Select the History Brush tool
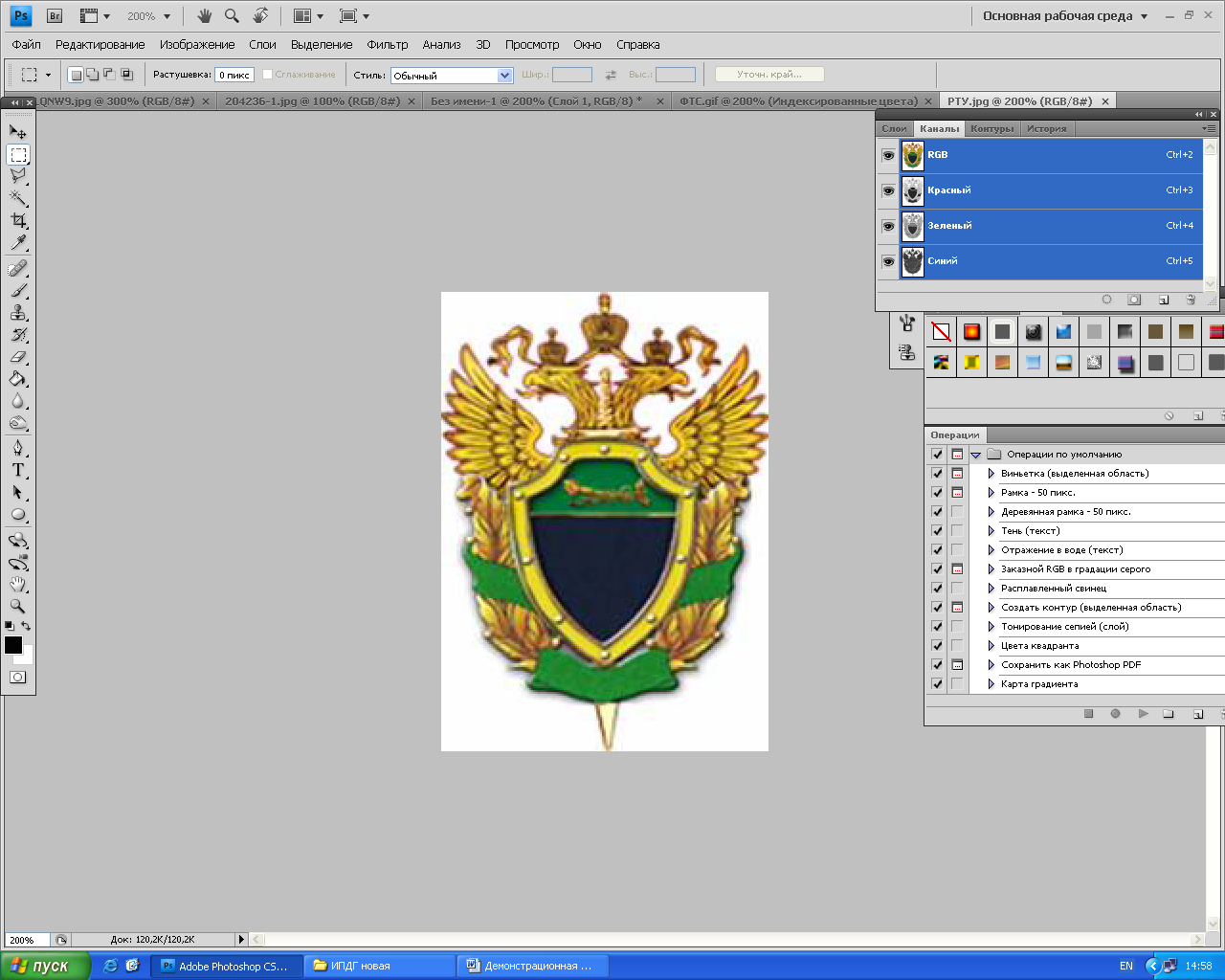The width and height of the screenshot is (1225, 980). pyautogui.click(x=18, y=334)
